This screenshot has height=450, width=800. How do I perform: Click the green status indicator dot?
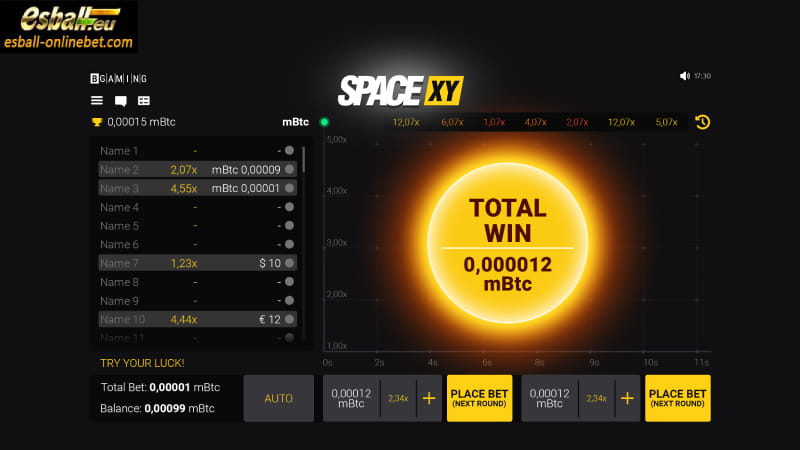[324, 122]
